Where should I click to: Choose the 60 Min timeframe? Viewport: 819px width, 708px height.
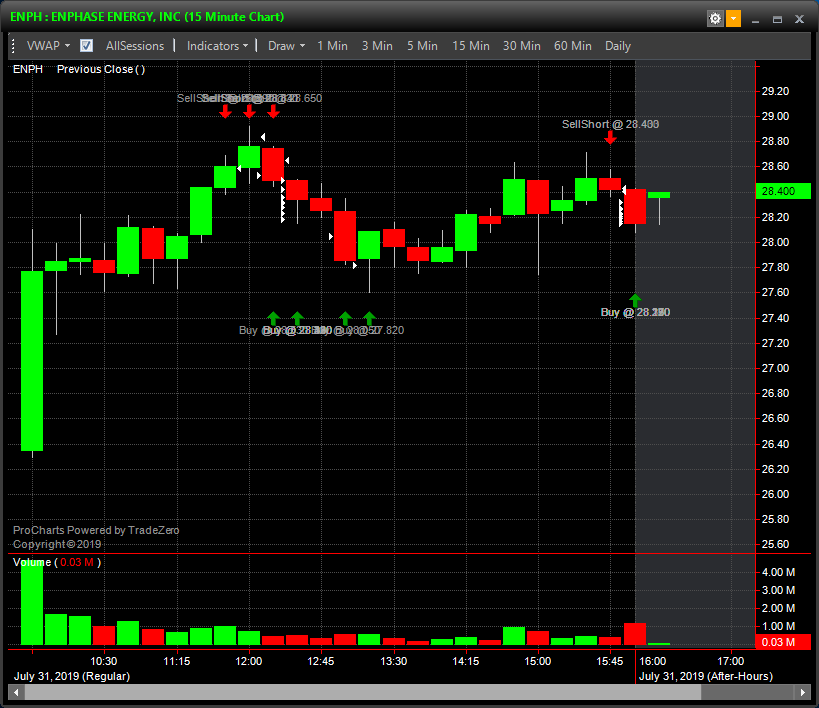pyautogui.click(x=572, y=46)
